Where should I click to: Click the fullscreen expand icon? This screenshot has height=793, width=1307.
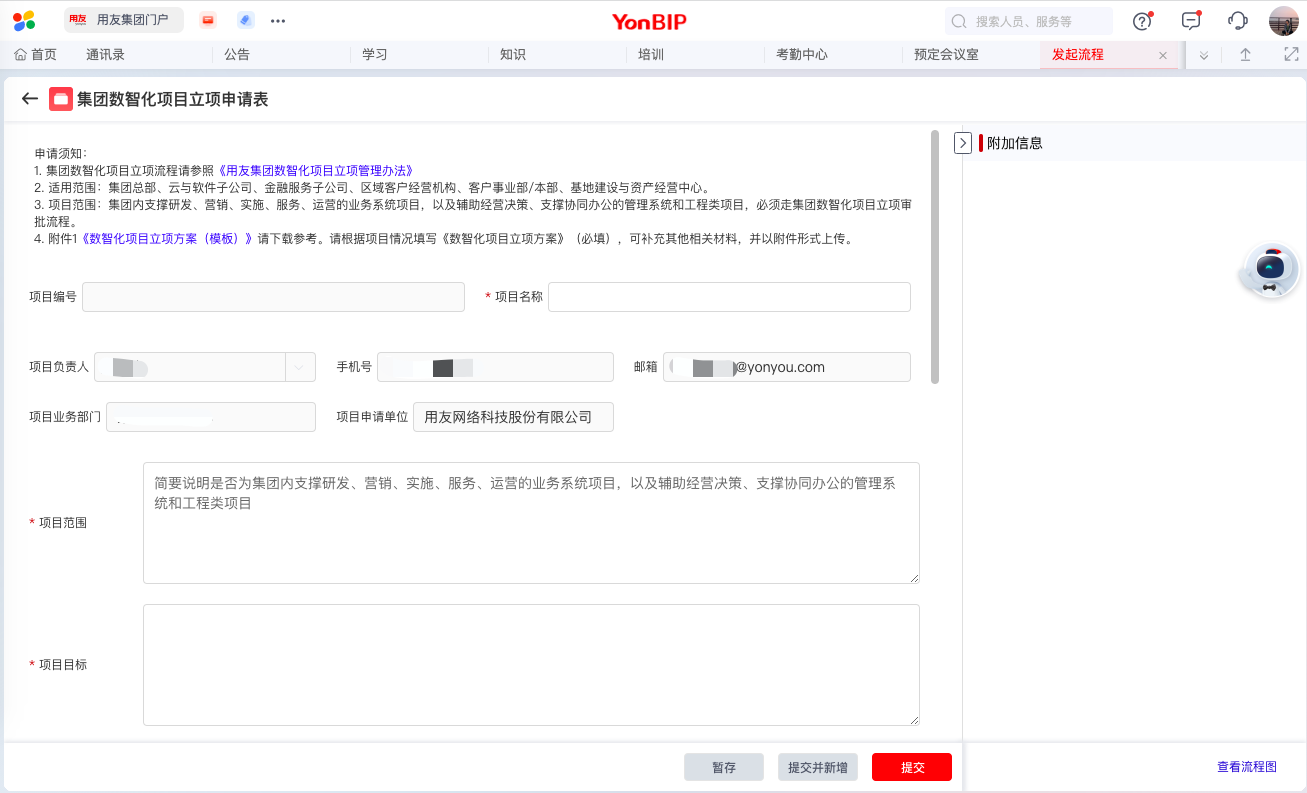(x=1291, y=55)
